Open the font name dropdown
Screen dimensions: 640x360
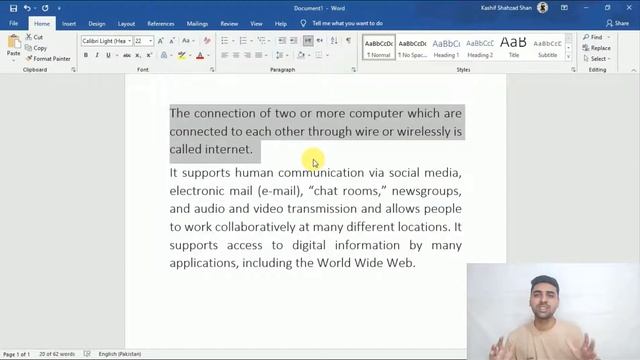coord(129,41)
